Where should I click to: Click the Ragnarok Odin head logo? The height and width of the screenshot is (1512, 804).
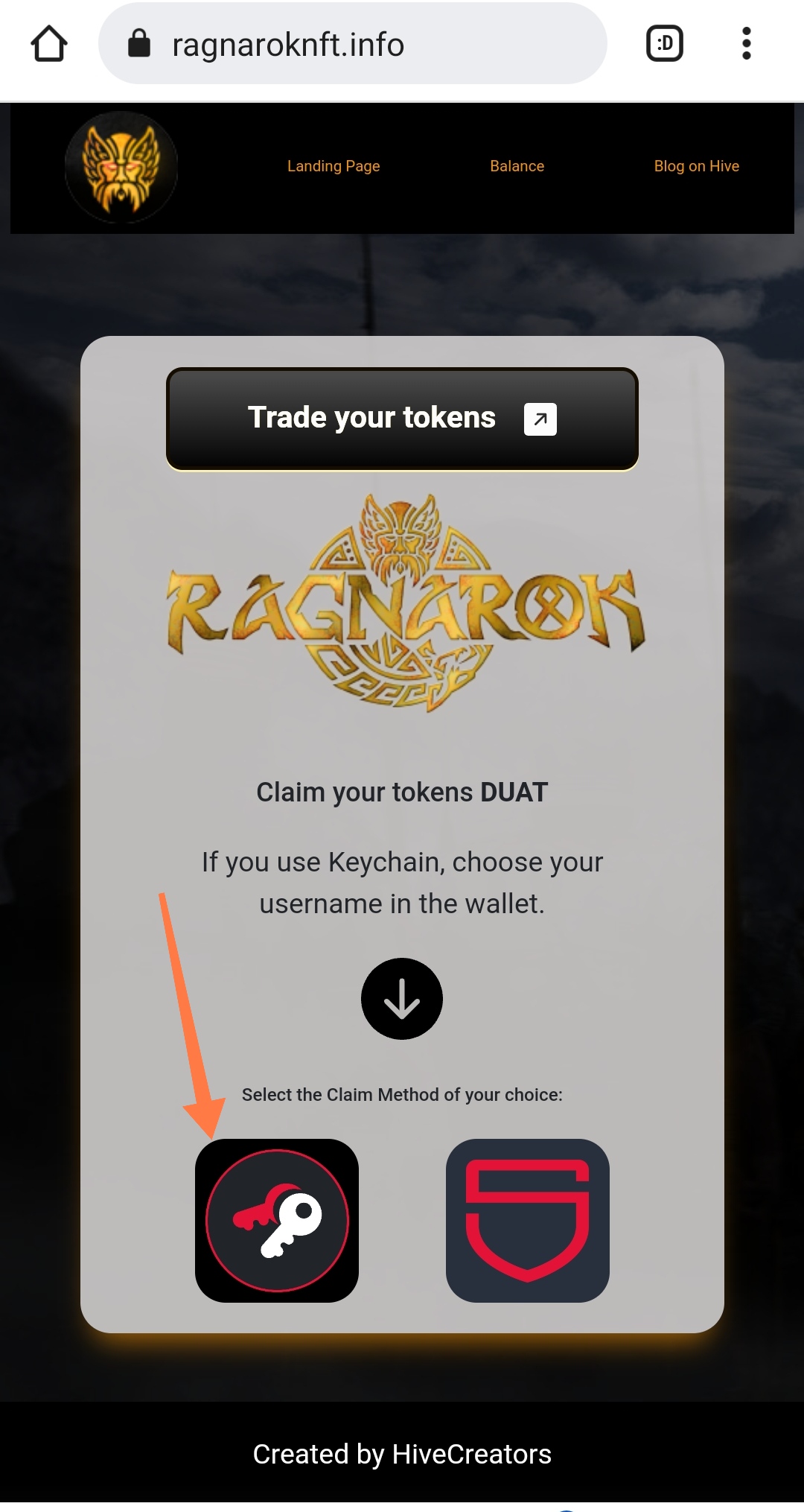point(121,167)
